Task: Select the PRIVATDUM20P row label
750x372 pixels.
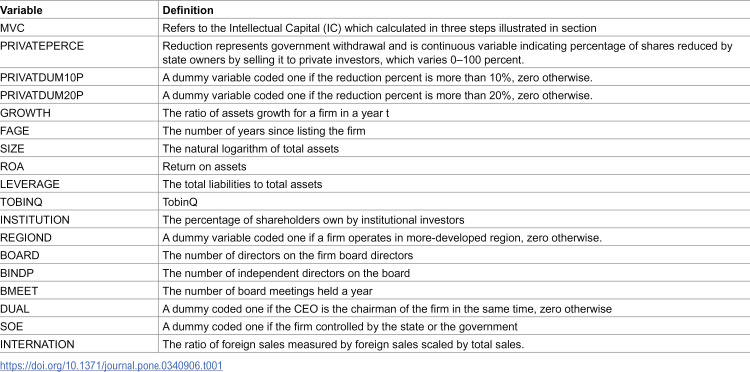Action: point(42,95)
